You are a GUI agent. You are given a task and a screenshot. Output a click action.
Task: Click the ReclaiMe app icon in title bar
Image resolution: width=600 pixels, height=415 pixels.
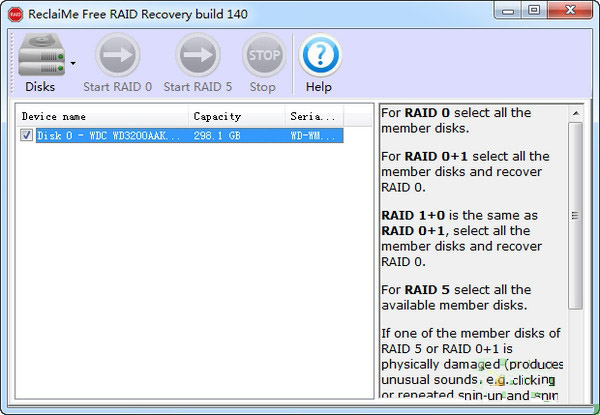[x=16, y=13]
